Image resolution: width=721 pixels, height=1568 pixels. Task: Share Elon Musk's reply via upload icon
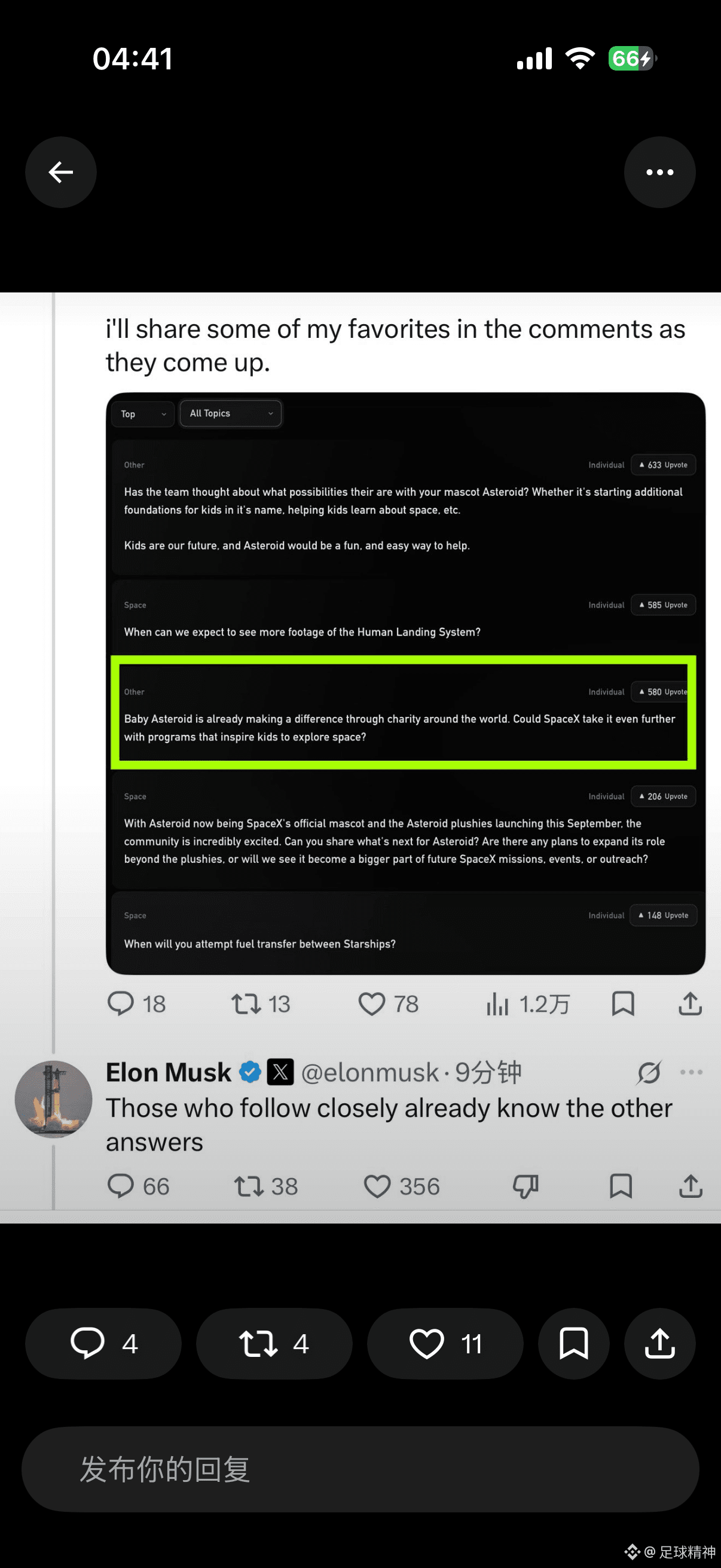(x=691, y=1186)
